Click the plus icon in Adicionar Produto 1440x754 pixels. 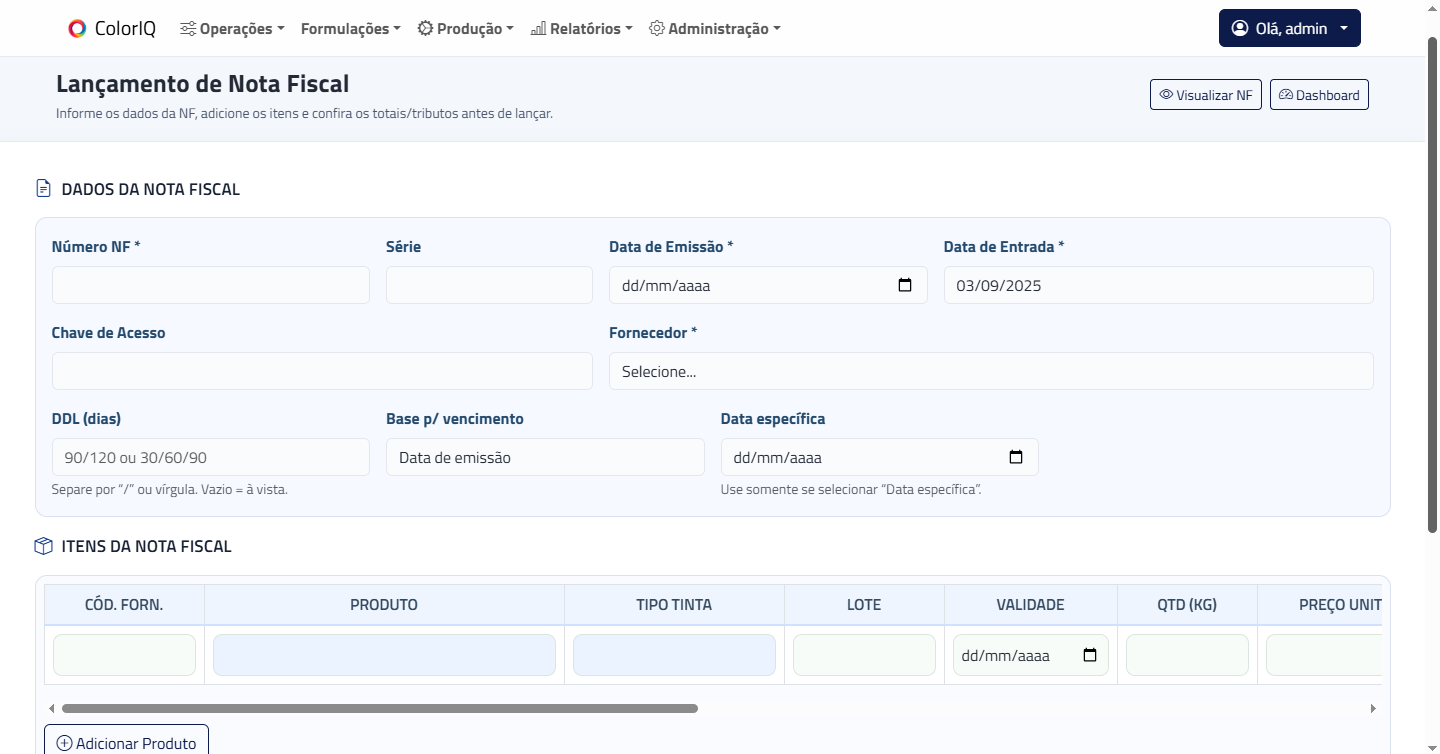[x=64, y=743]
